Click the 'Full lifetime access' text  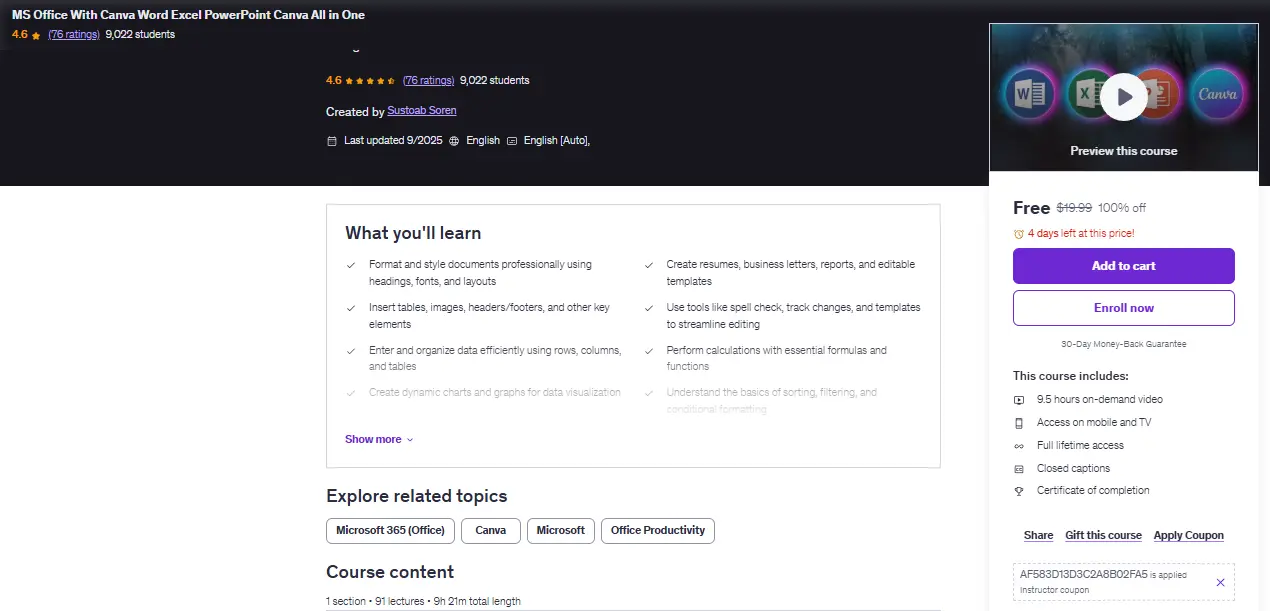click(x=1080, y=446)
